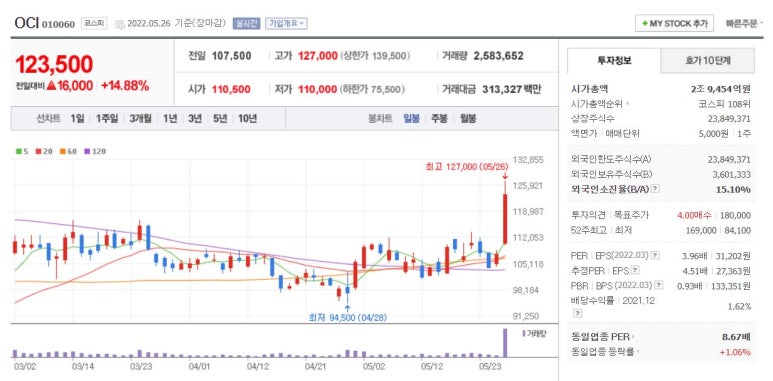
Task: Select the 1주일 line chart period
Action: (106, 118)
